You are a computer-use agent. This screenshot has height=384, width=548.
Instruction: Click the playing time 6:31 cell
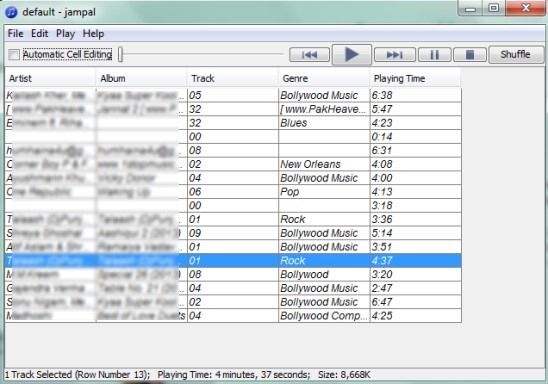click(416, 151)
